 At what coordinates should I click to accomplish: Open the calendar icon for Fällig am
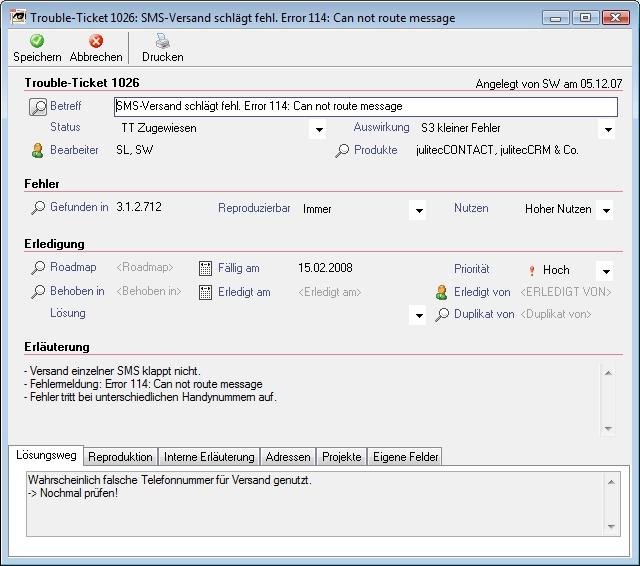206,268
